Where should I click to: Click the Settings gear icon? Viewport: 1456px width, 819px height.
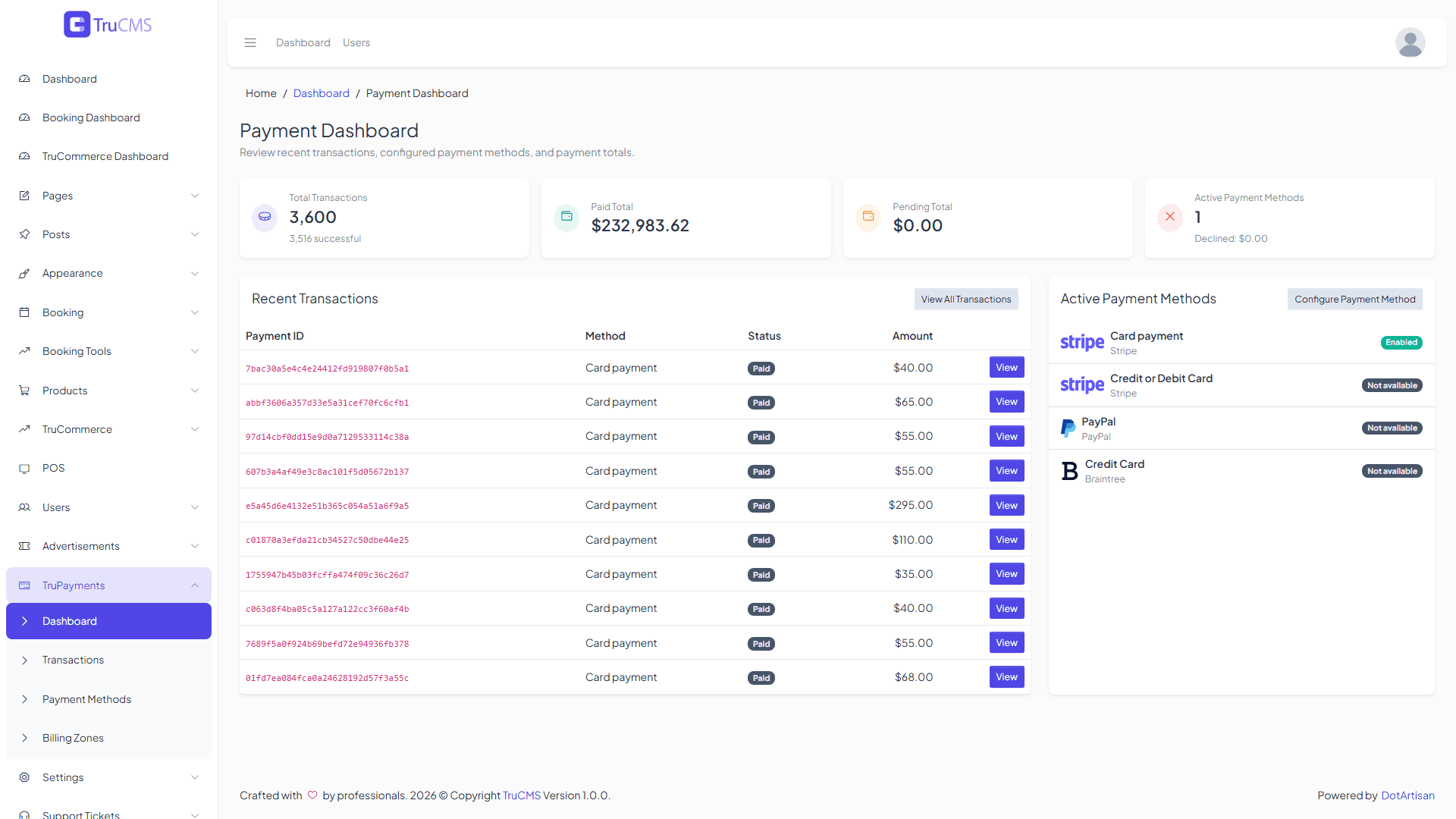[x=24, y=777]
